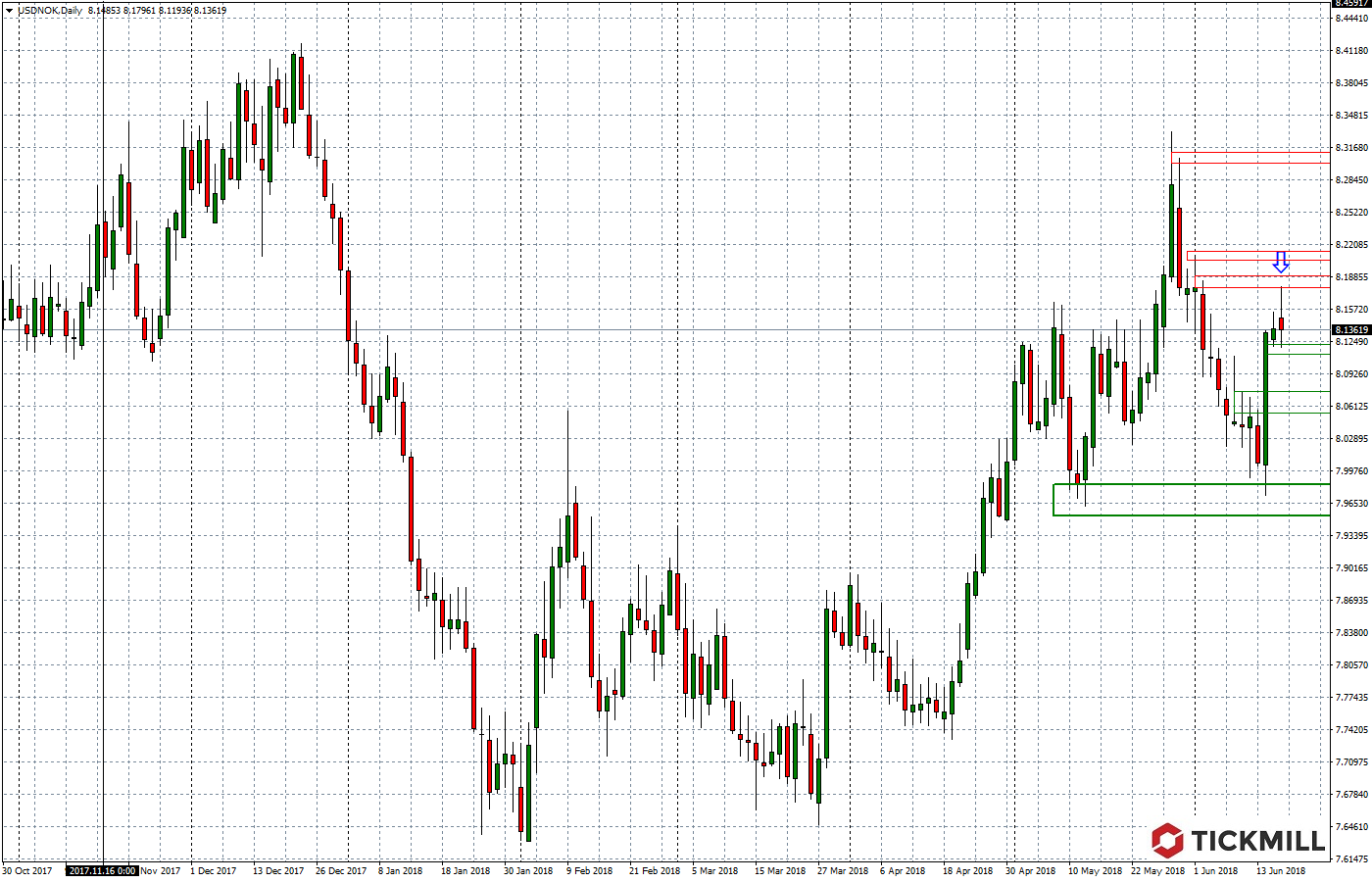The image size is (1372, 882).
Task: Click the 1 Dec 2017 date label
Action: [214, 870]
